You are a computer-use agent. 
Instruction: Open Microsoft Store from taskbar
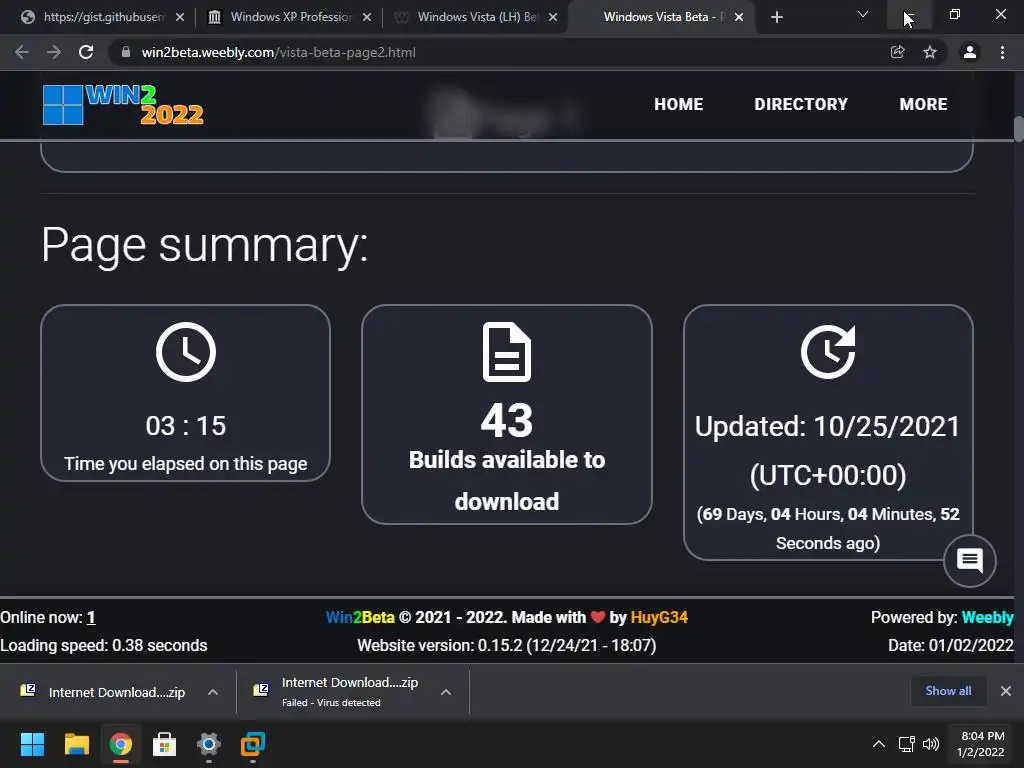pos(165,744)
